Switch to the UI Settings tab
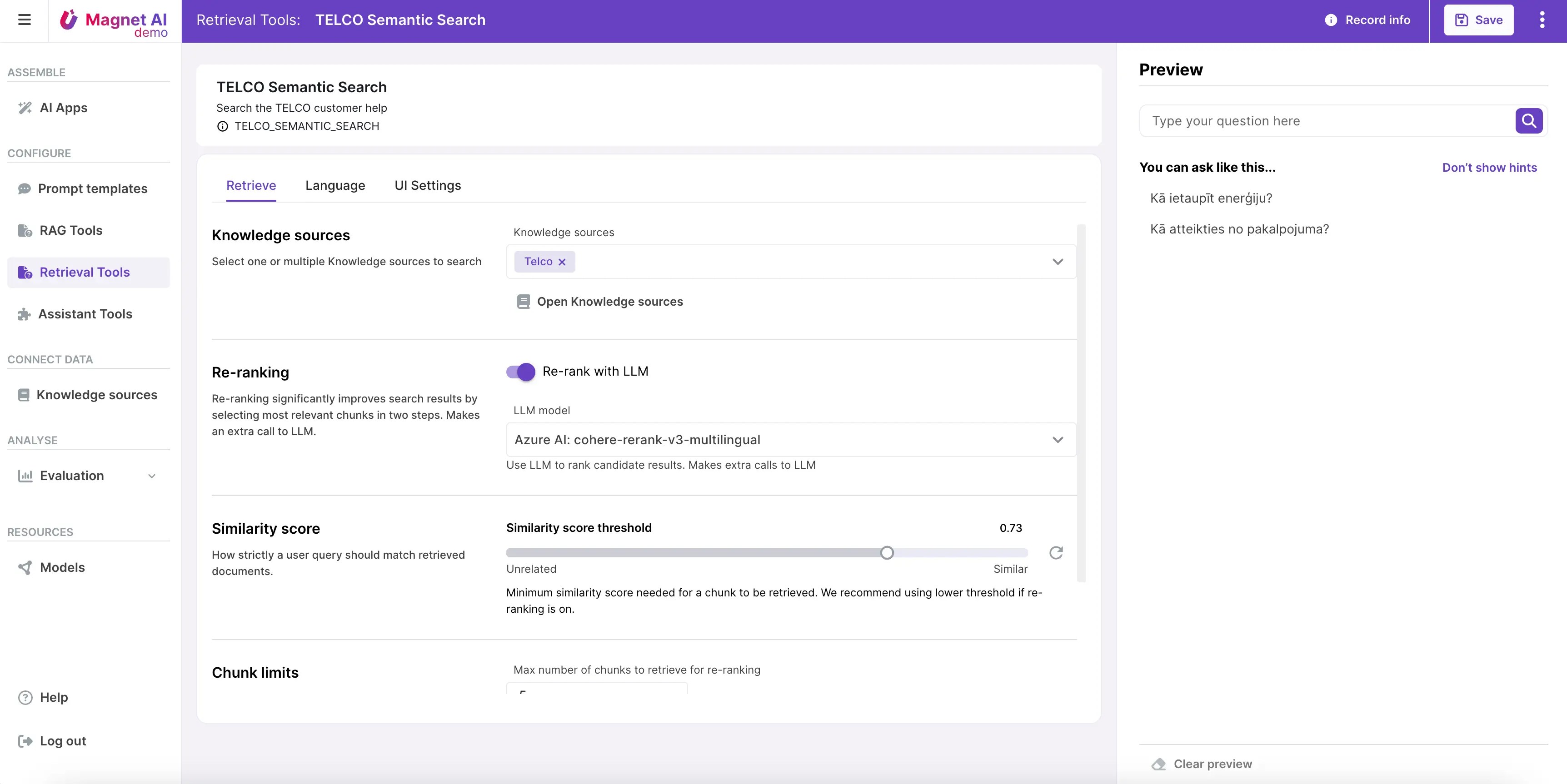1567x784 pixels. 428,185
